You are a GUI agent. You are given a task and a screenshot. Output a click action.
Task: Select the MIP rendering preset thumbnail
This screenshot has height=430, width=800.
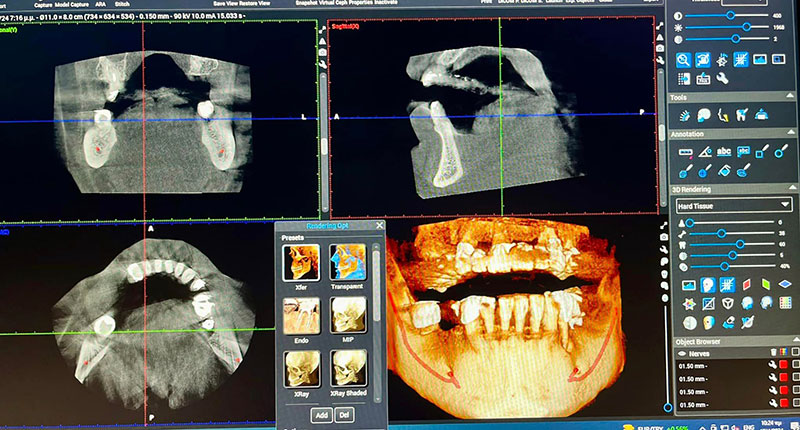[x=348, y=315]
